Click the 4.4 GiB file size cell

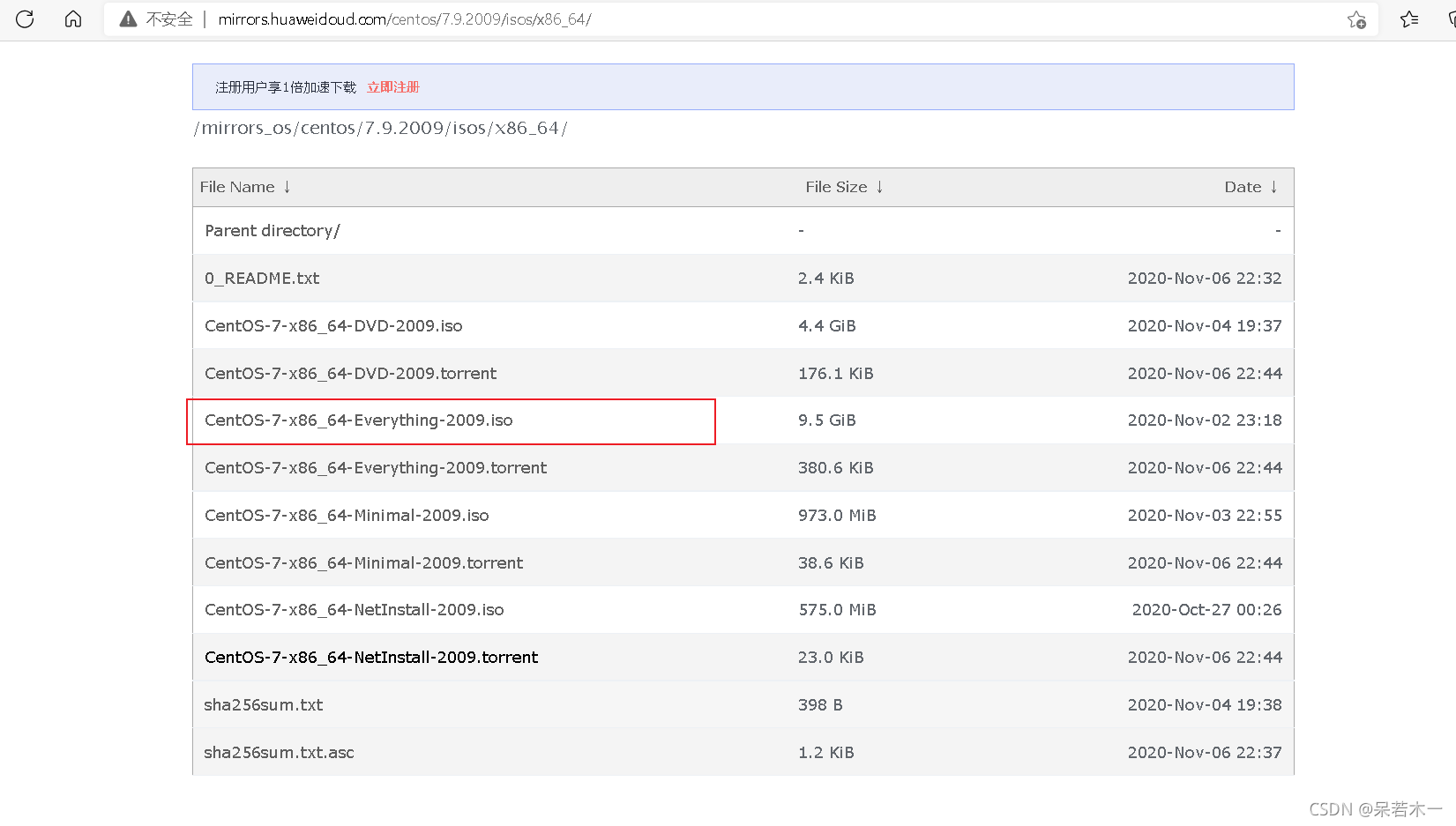coord(827,326)
